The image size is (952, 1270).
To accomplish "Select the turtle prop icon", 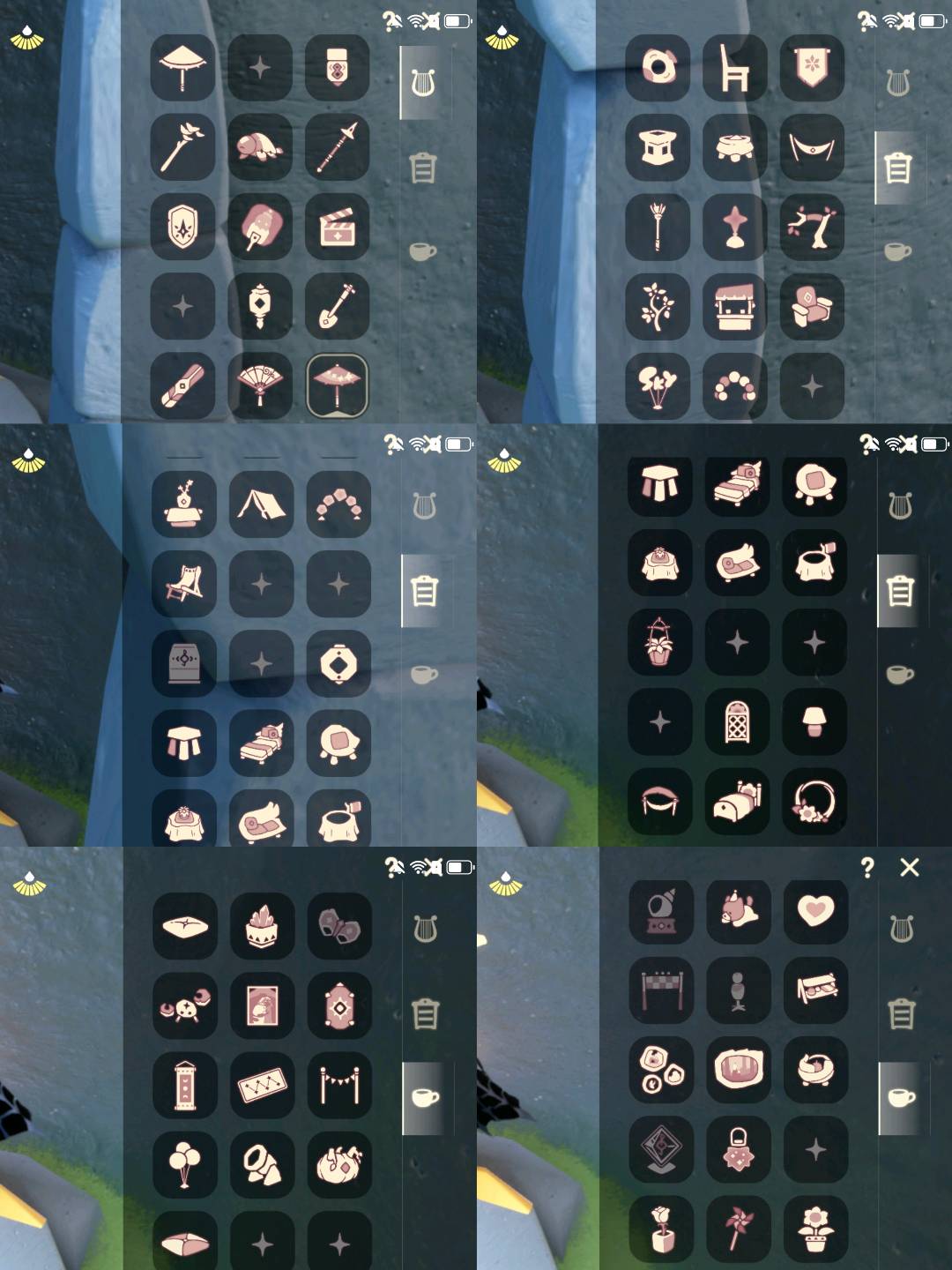I will [x=260, y=146].
